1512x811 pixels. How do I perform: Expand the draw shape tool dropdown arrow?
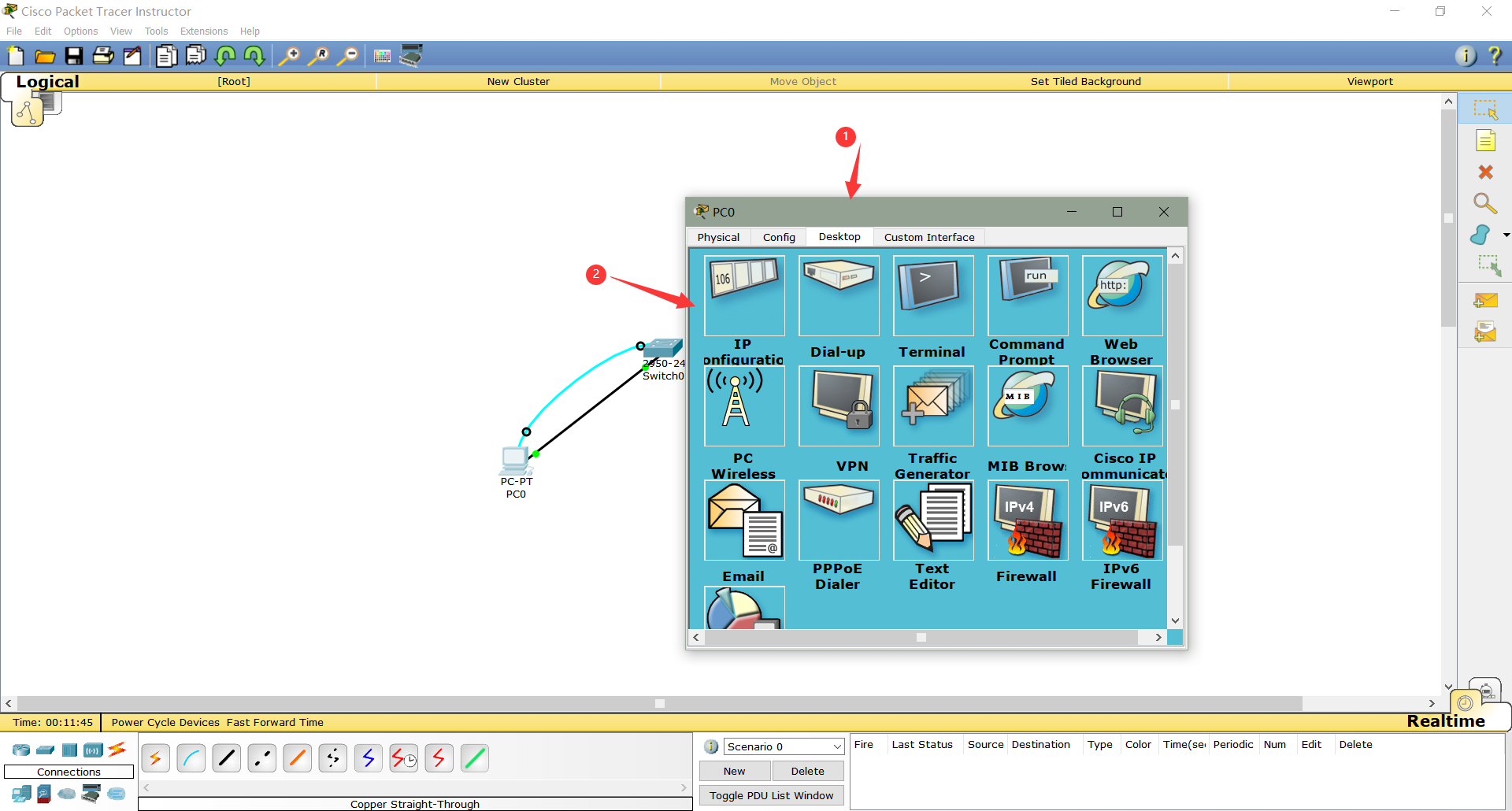1506,235
